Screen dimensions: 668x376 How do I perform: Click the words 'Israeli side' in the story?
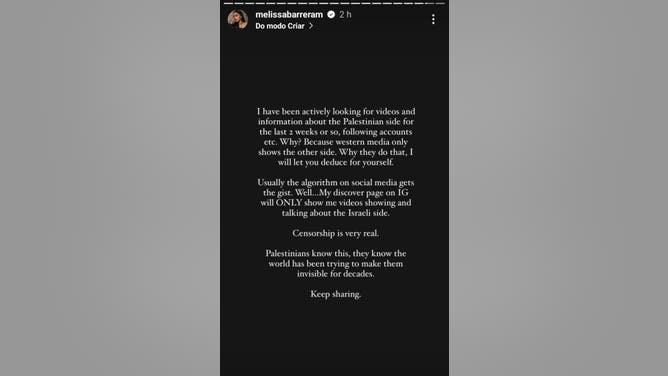click(x=369, y=213)
